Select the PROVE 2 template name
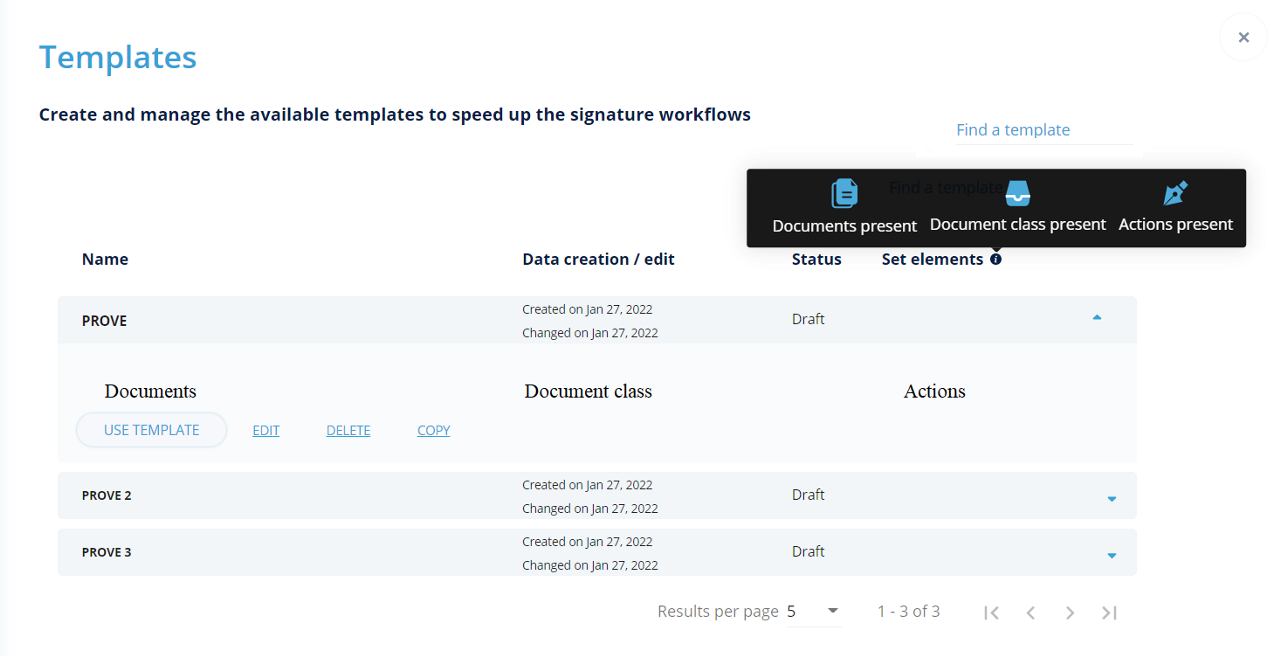This screenshot has width=1280, height=657. point(107,496)
